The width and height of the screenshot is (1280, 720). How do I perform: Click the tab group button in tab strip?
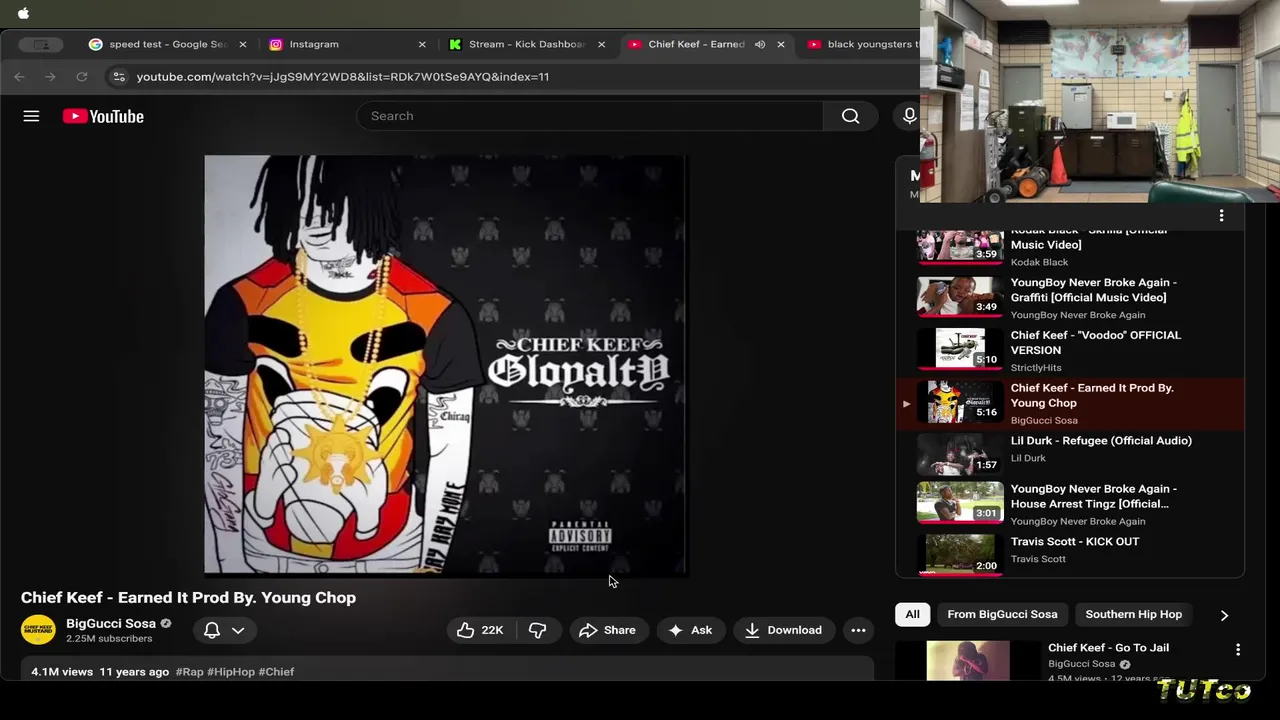click(x=41, y=44)
